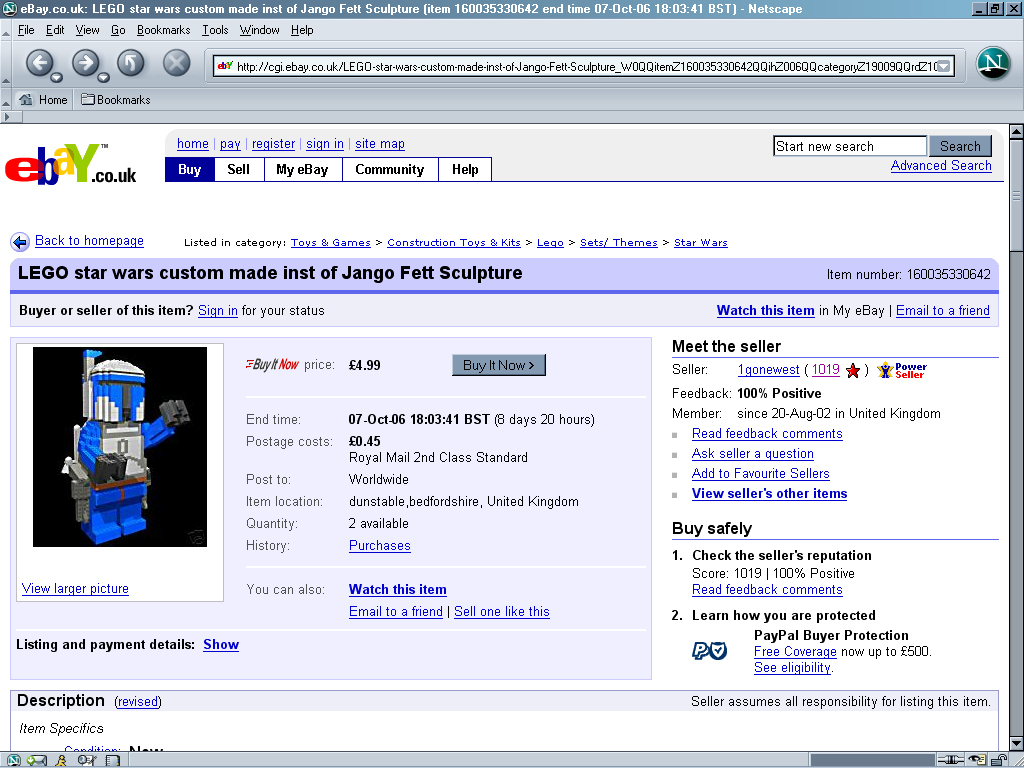
Task: Click the browser URL address field
Action: pos(586,66)
